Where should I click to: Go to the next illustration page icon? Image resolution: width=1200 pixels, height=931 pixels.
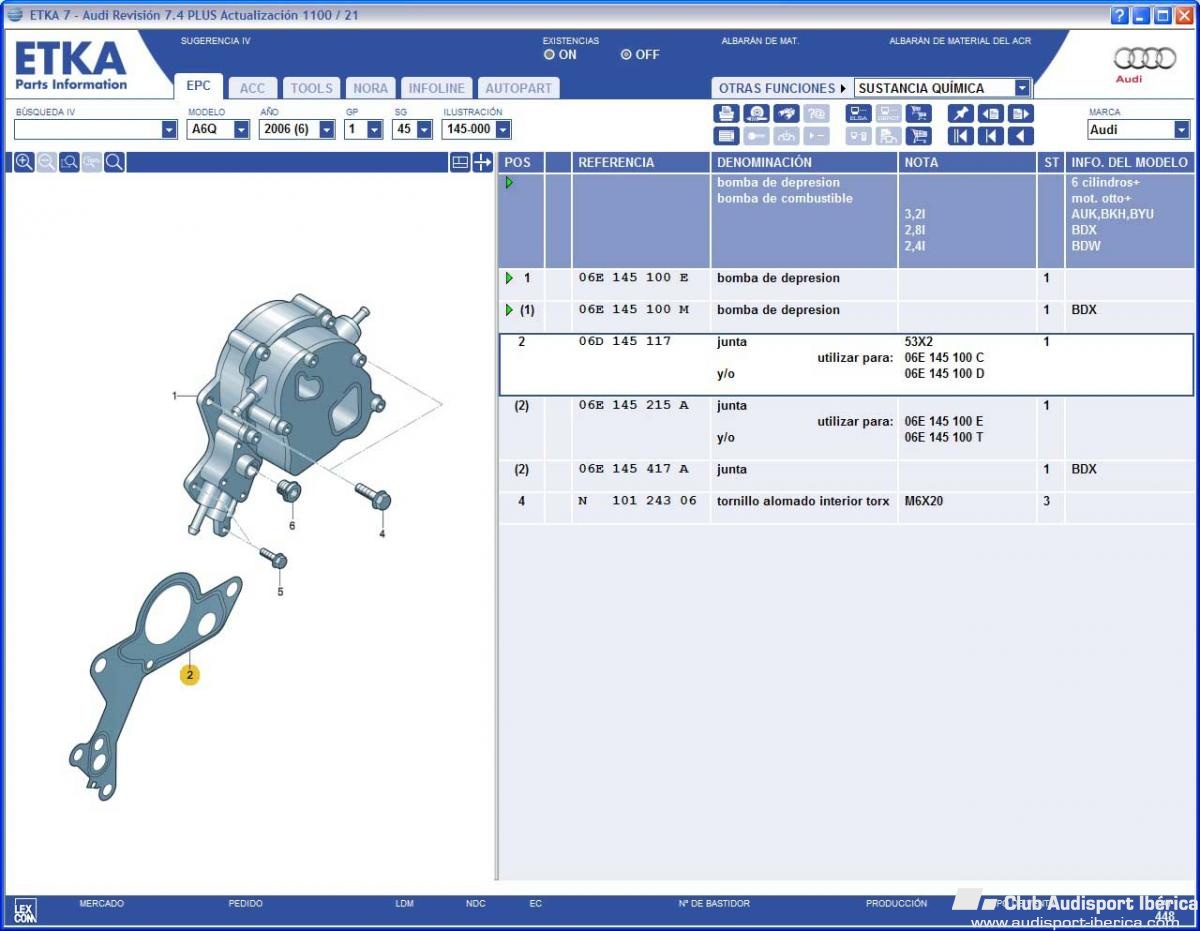(1020, 113)
